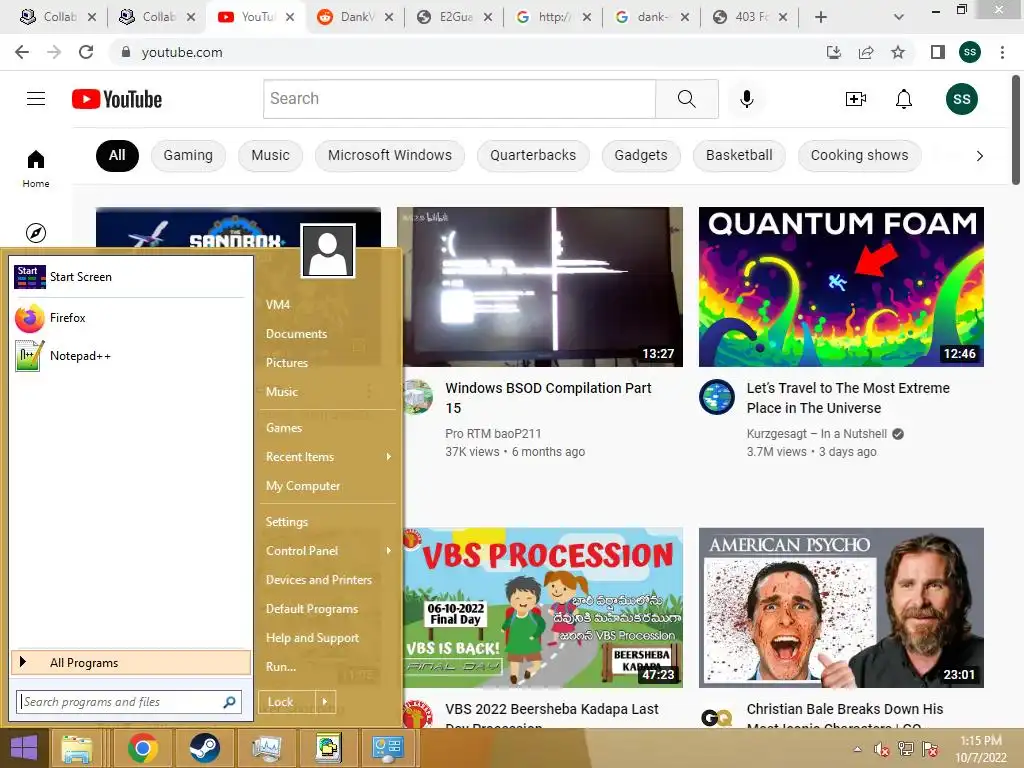Select the Microsoft Windows chip
This screenshot has width=1024, height=768.
tap(390, 155)
